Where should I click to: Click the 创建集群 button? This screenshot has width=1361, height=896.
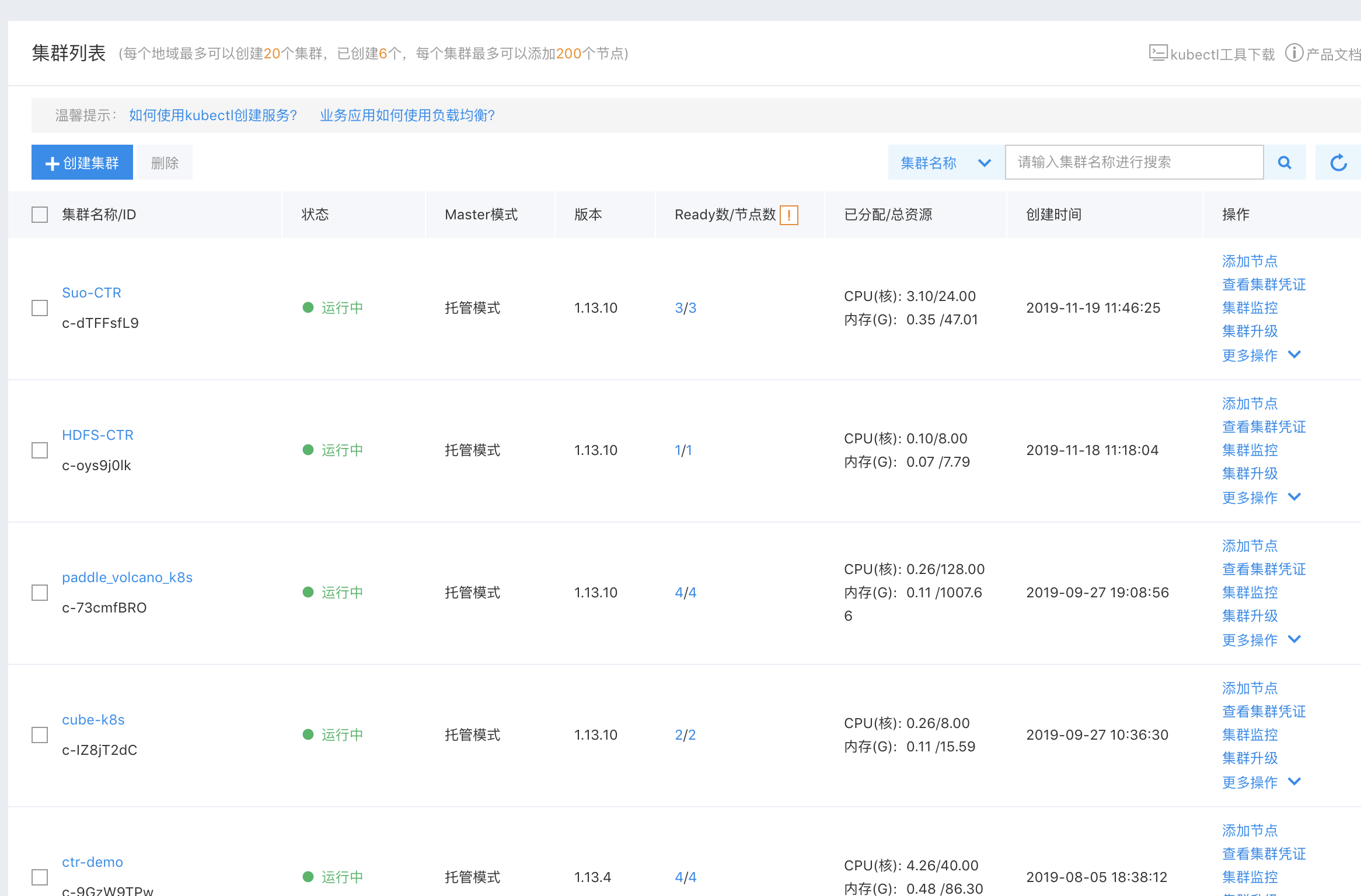pos(82,162)
